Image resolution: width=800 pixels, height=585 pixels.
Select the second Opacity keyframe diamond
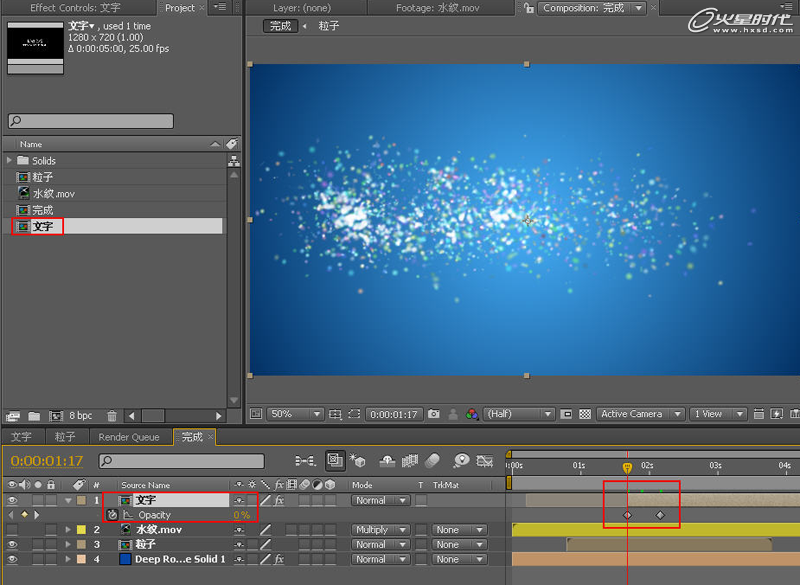click(x=660, y=515)
